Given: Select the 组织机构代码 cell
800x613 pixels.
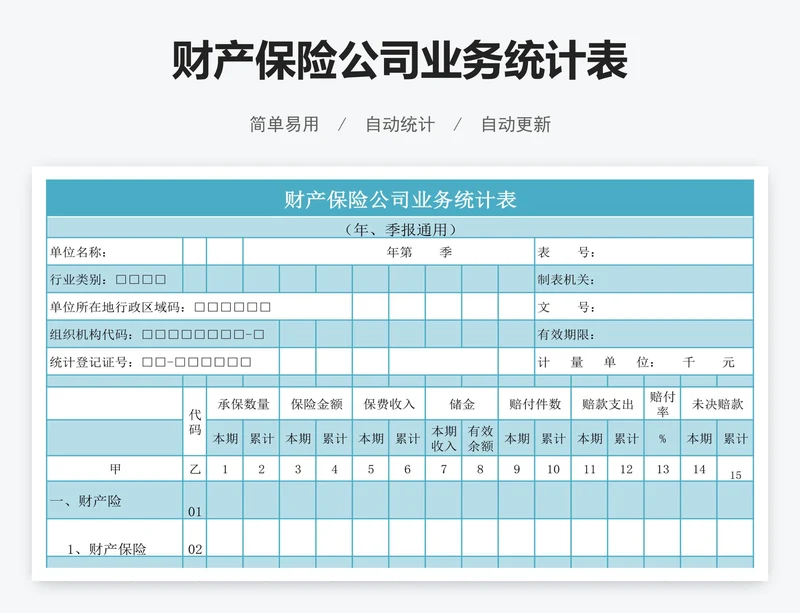Looking at the screenshot, I should coord(163,334).
